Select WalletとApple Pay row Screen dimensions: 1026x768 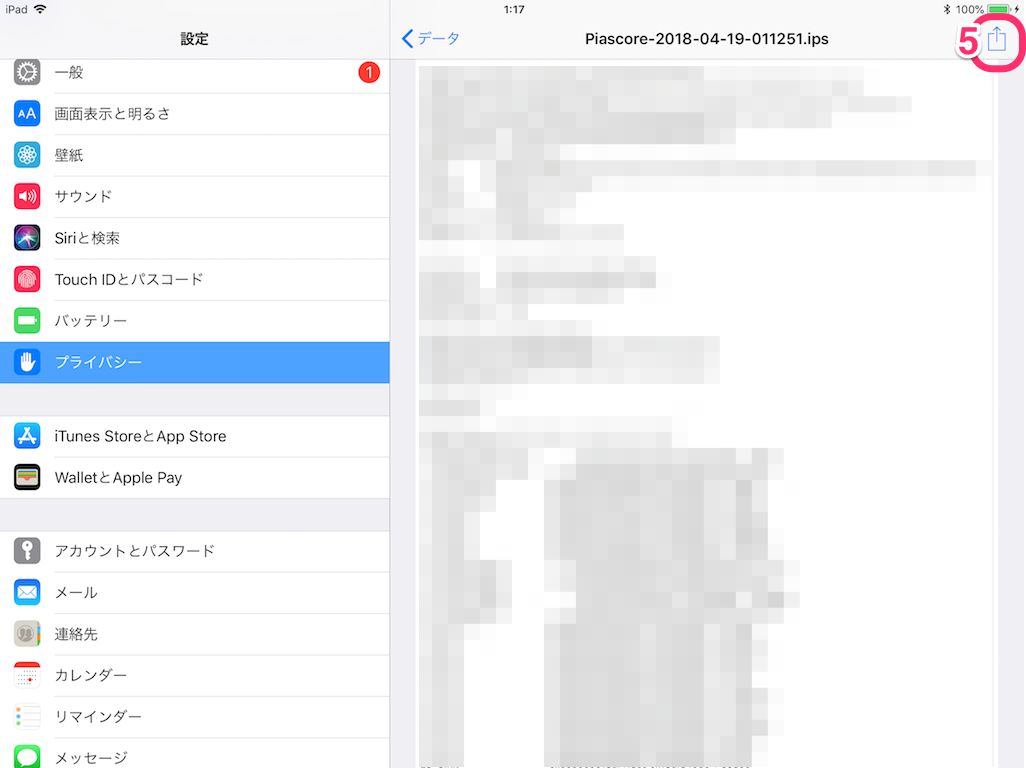(195, 478)
